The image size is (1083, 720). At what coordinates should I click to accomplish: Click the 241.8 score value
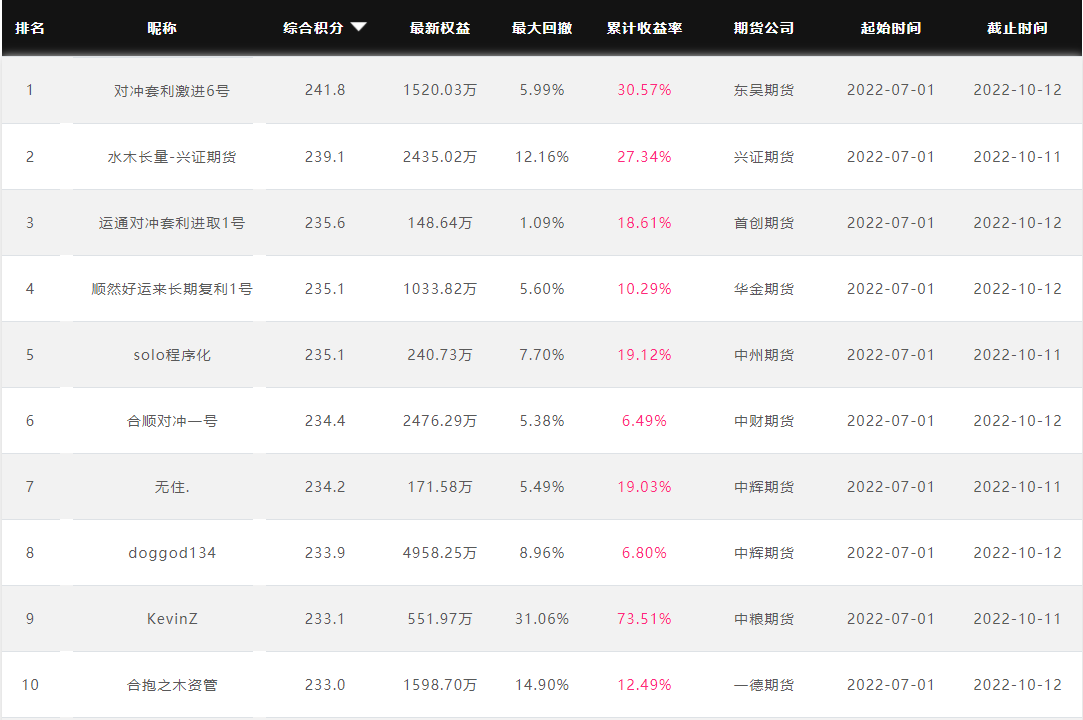coord(325,90)
